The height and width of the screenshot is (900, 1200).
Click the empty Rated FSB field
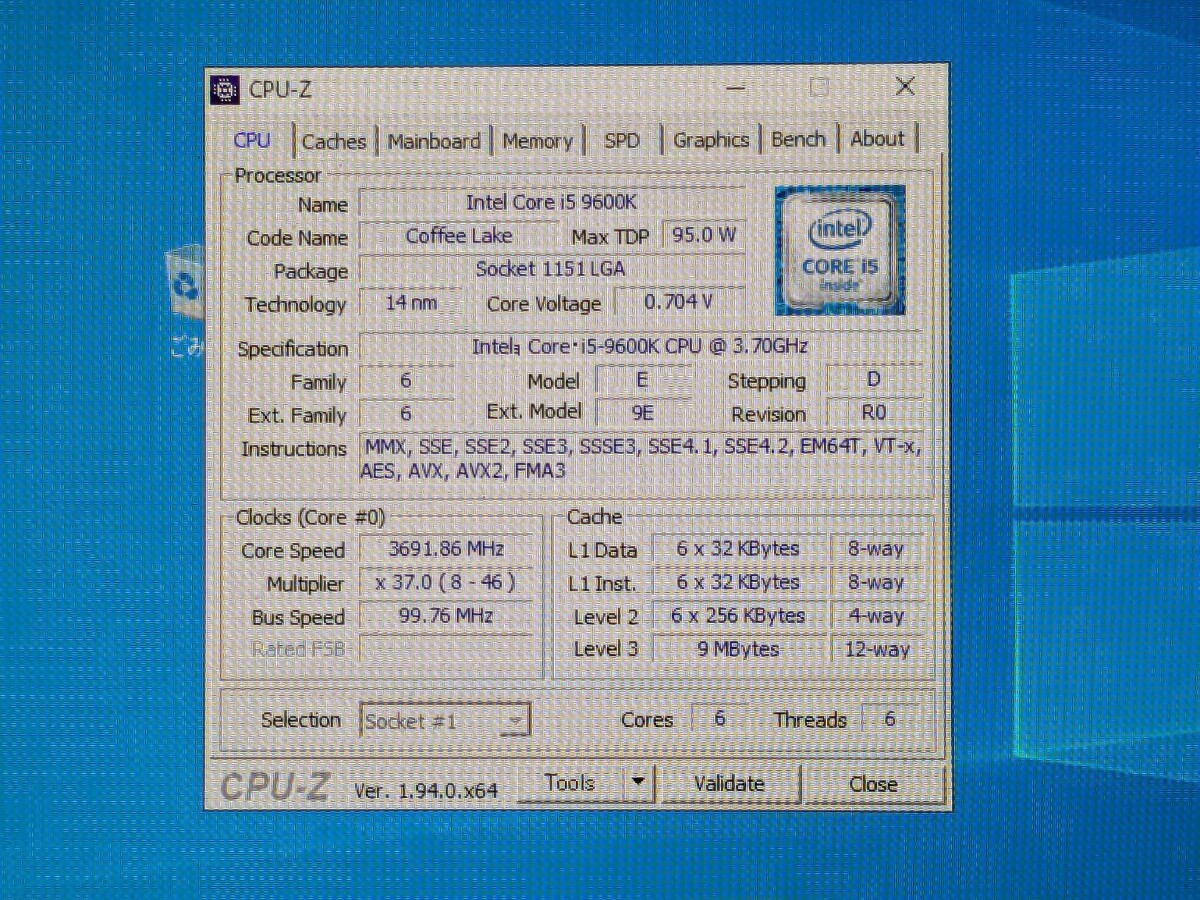coord(446,650)
